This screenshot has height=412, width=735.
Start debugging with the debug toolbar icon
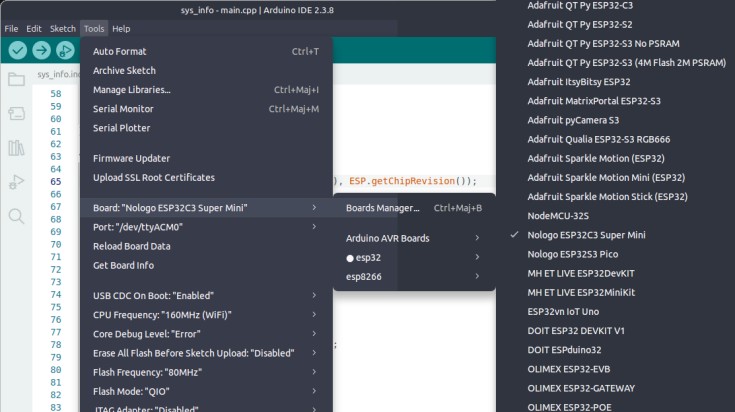pyautogui.click(x=65, y=50)
